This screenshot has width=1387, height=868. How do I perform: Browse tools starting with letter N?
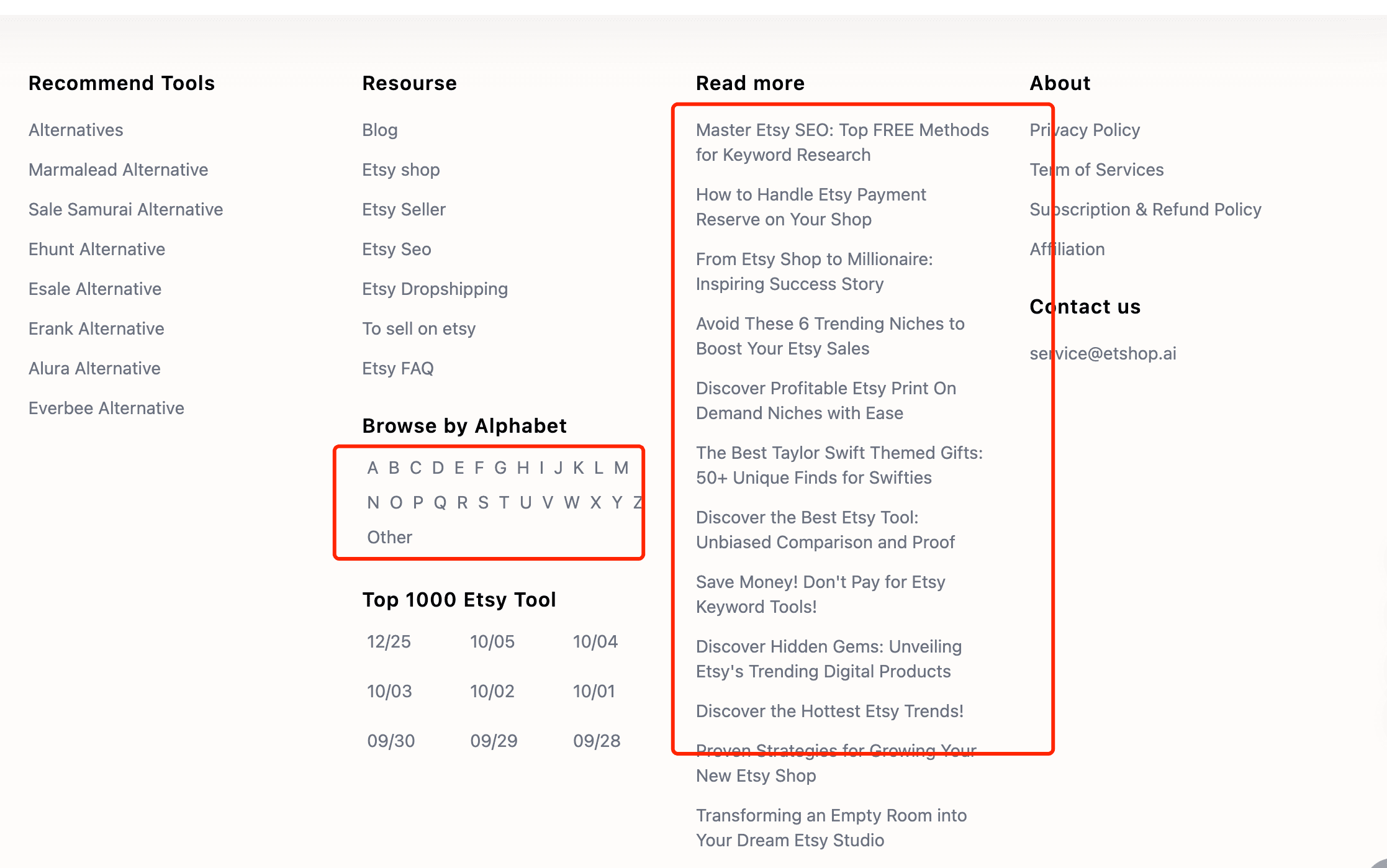pyautogui.click(x=373, y=502)
